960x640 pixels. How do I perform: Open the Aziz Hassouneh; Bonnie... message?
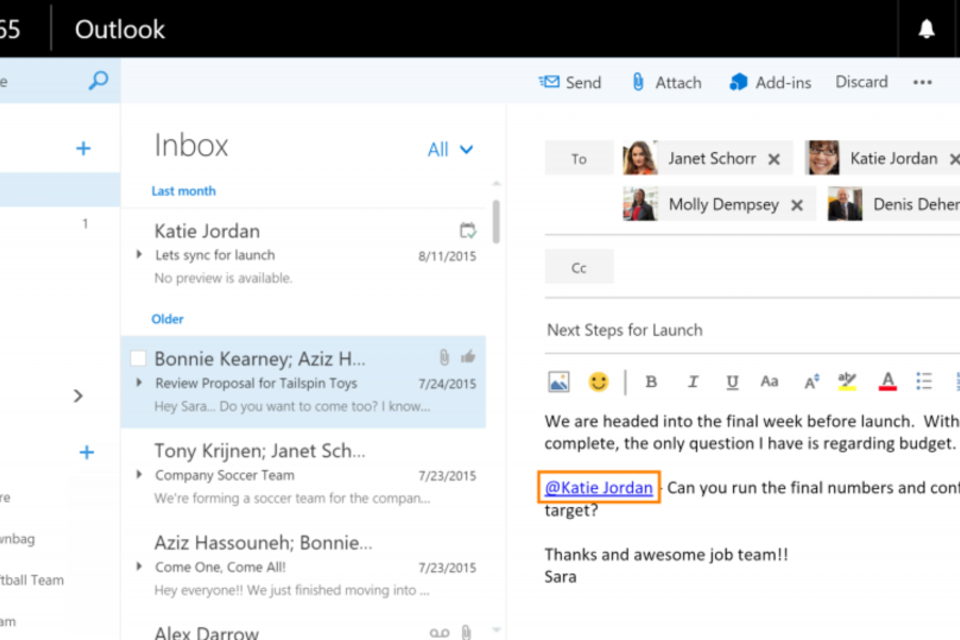click(x=305, y=565)
